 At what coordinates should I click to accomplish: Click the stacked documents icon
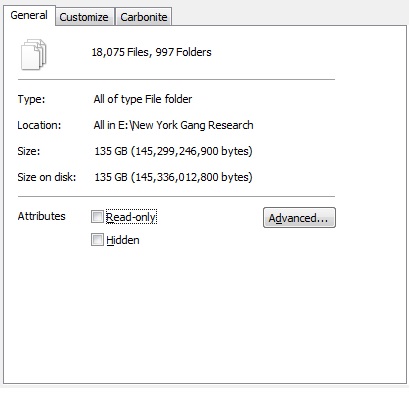34,54
